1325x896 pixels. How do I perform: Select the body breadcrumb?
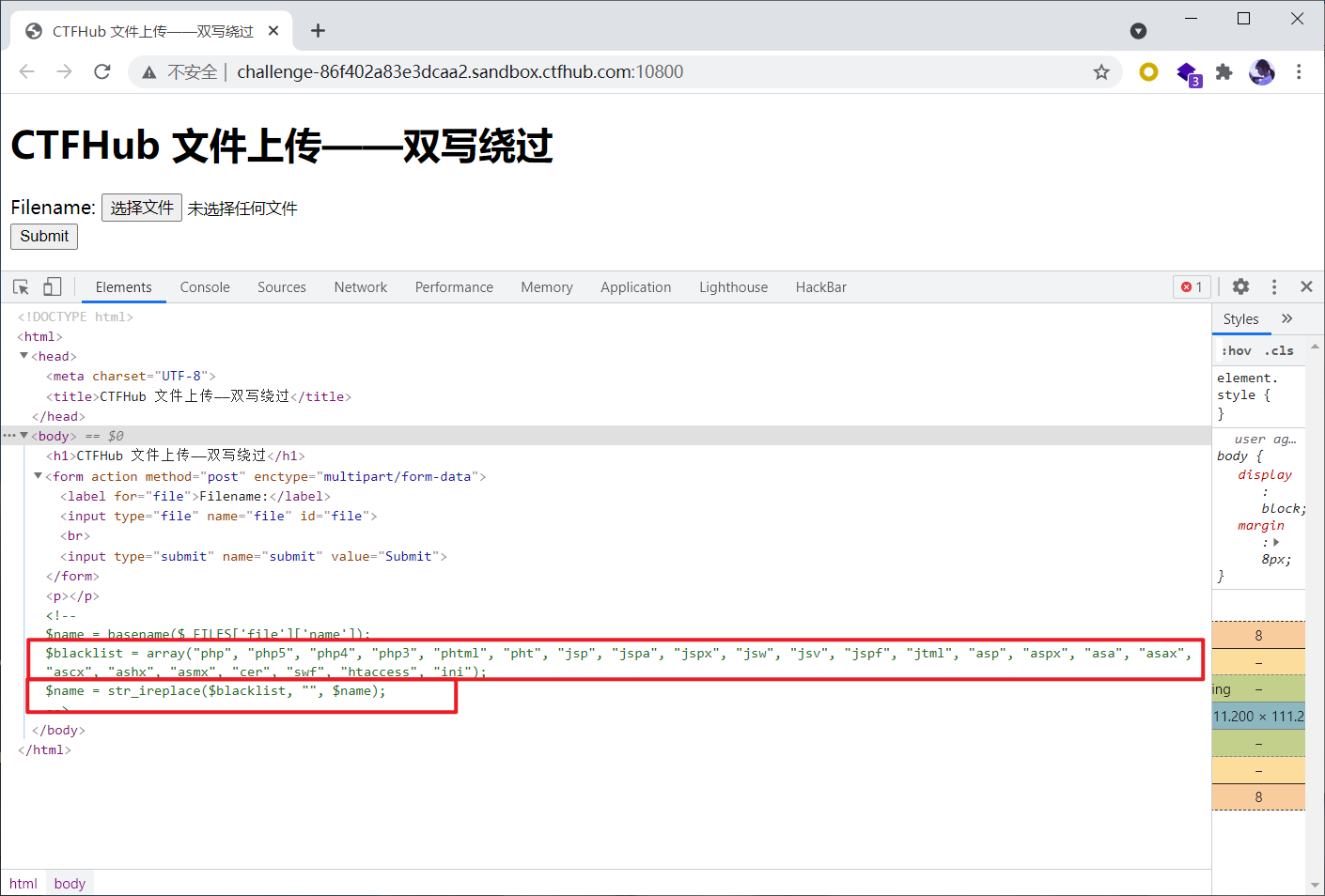[70, 884]
